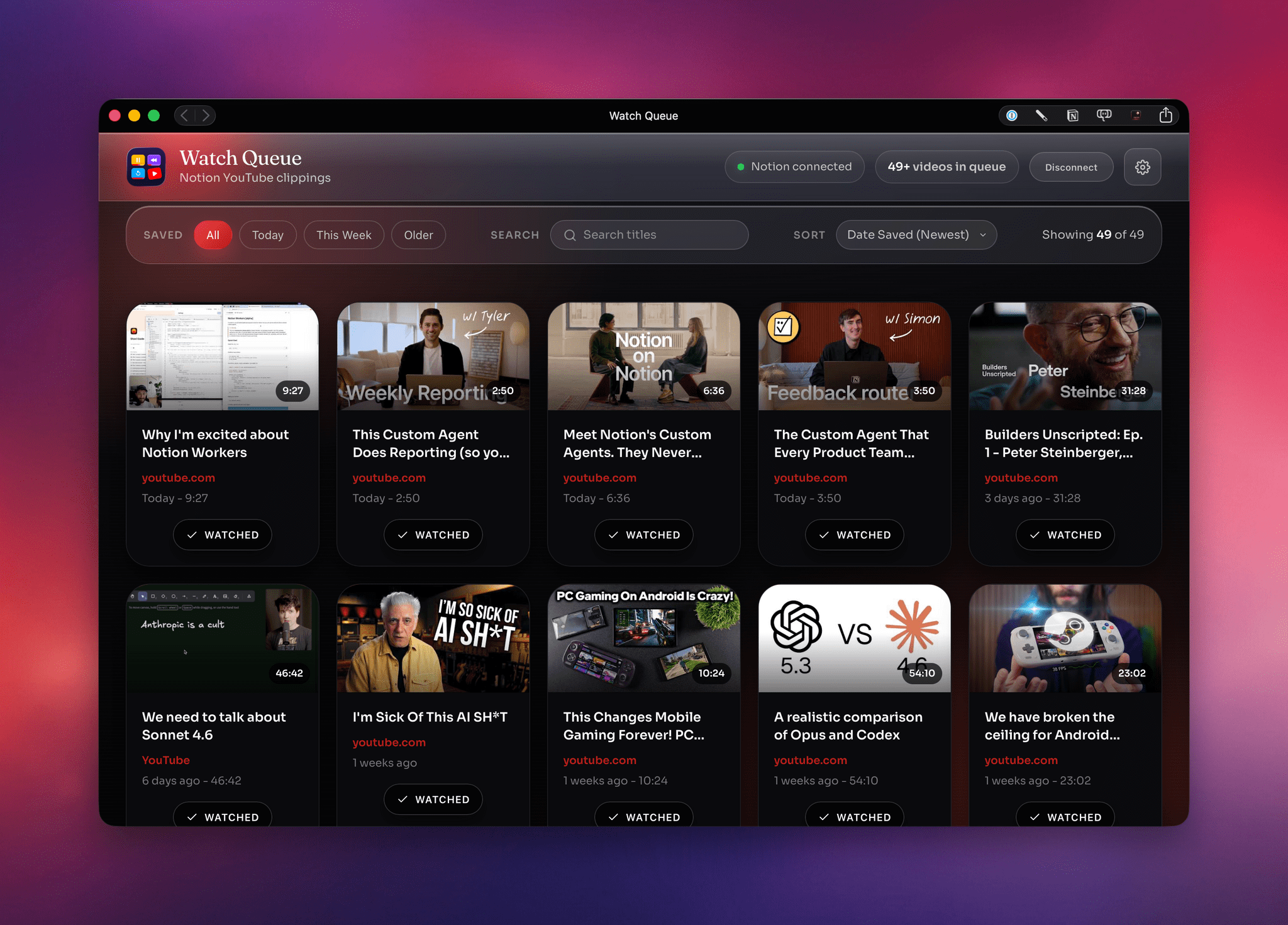This screenshot has width=1288, height=925.
Task: Open youtube.com link under Builders Unscripted
Action: (1021, 478)
